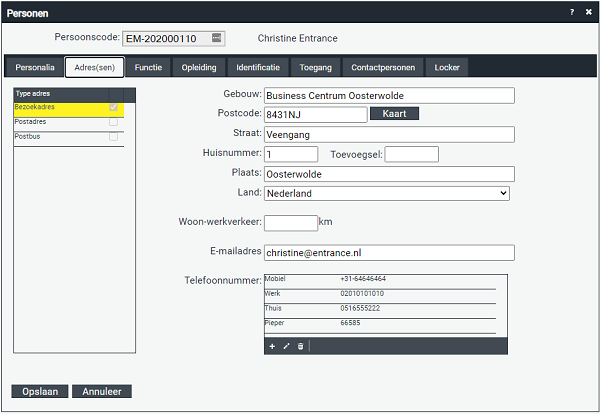600x414 pixels.
Task: Switch to the Toegang tab
Action: point(315,67)
